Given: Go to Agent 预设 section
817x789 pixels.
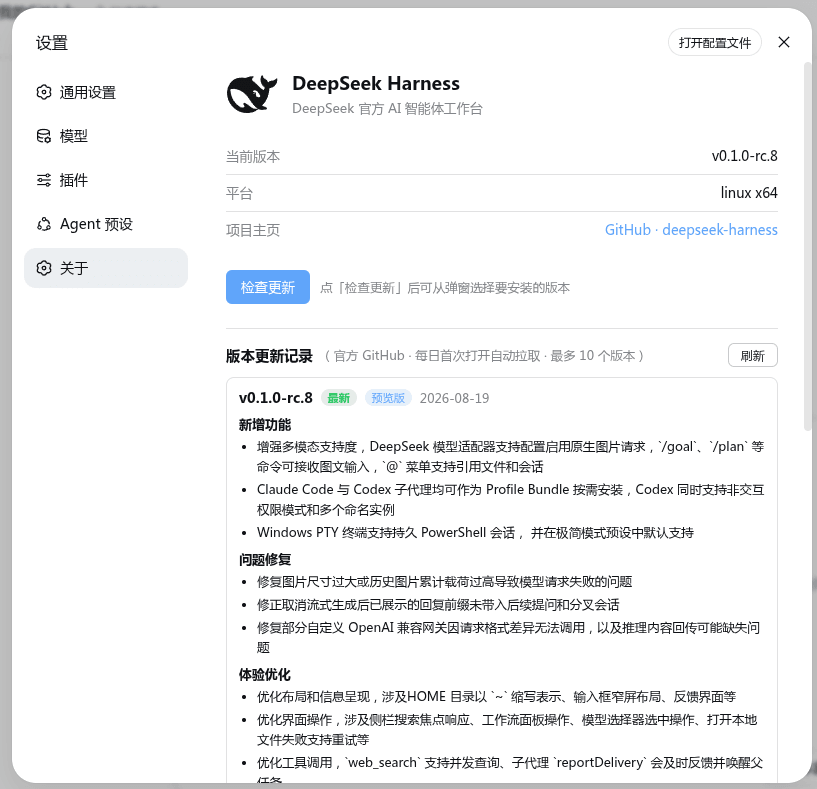Looking at the screenshot, I should 106,224.
